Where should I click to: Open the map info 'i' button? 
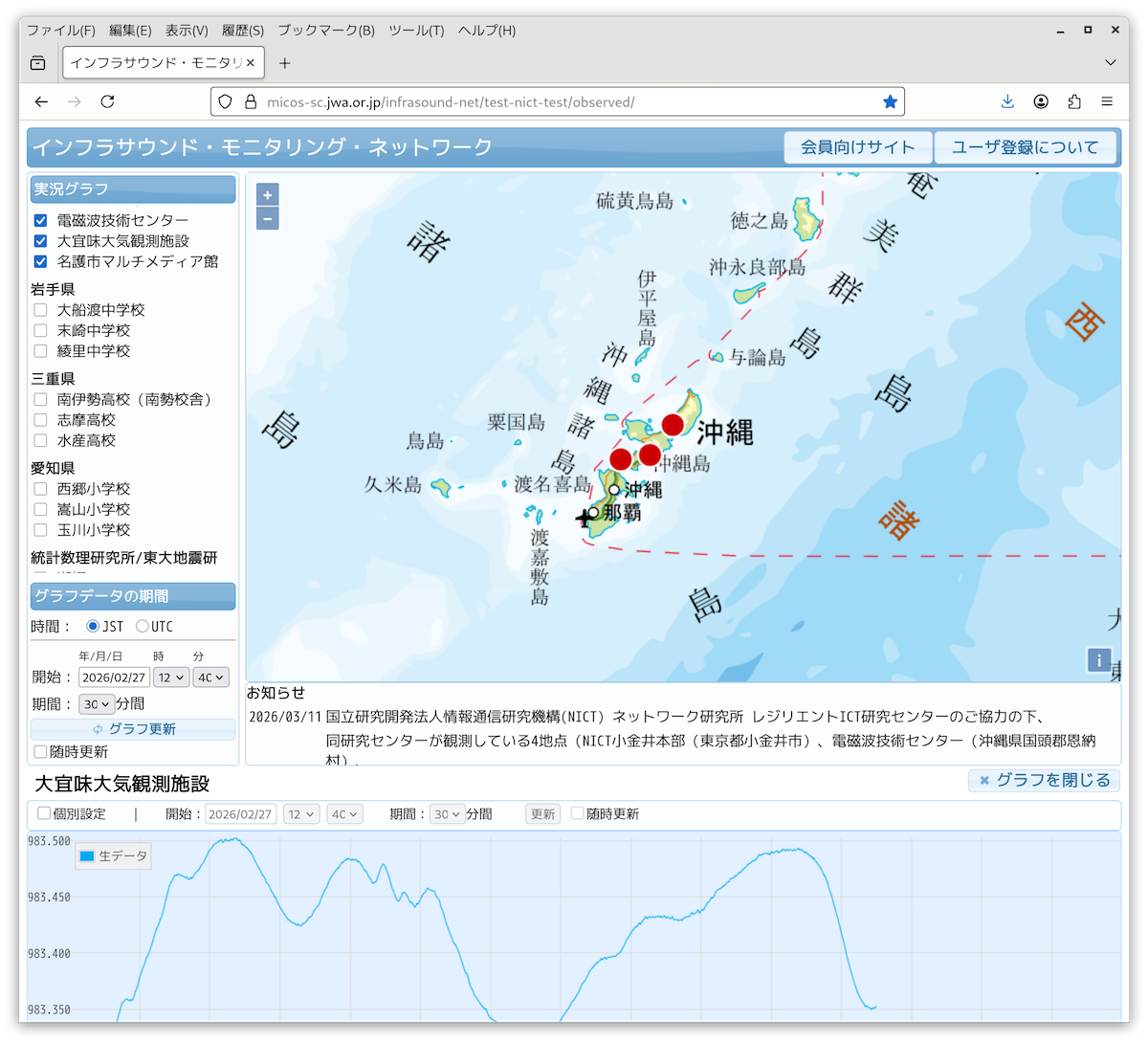point(1098,660)
